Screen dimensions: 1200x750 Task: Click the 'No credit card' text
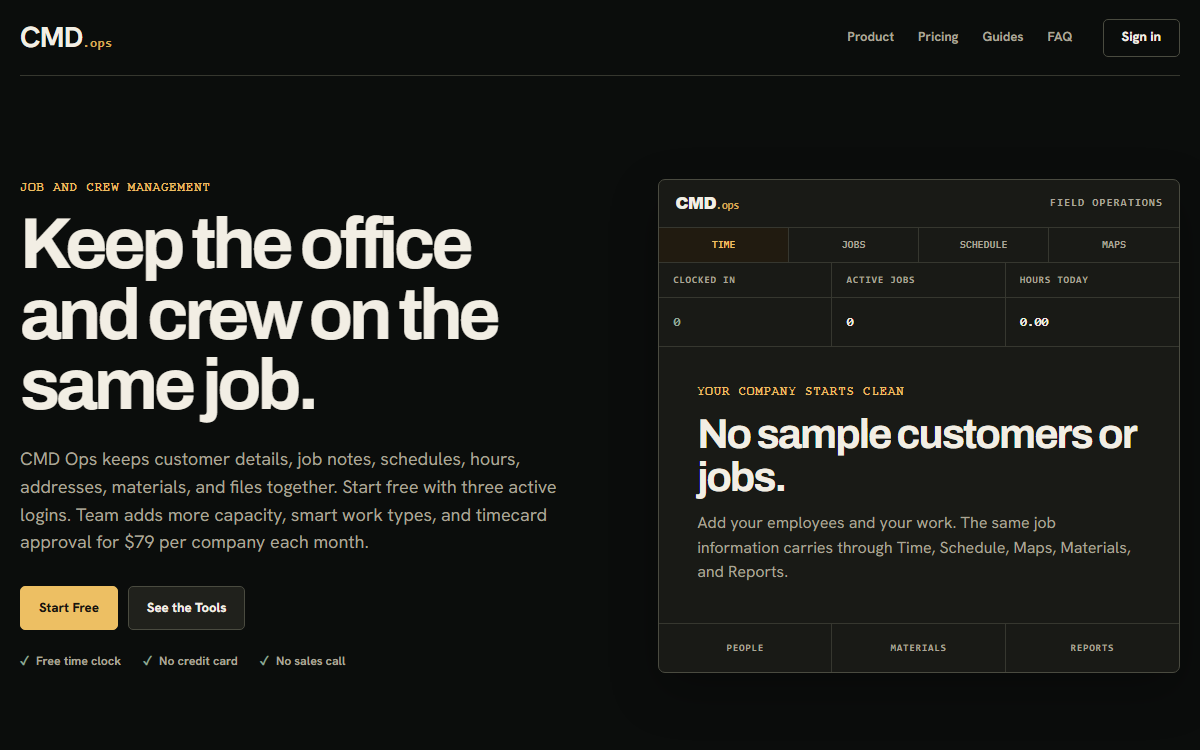point(198,661)
